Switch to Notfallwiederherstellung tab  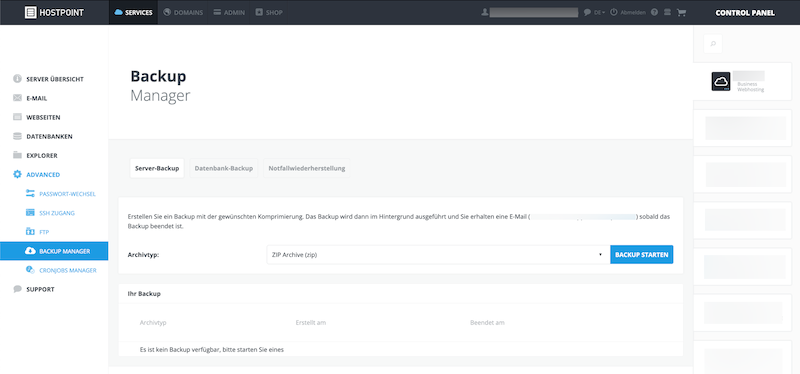[307, 168]
